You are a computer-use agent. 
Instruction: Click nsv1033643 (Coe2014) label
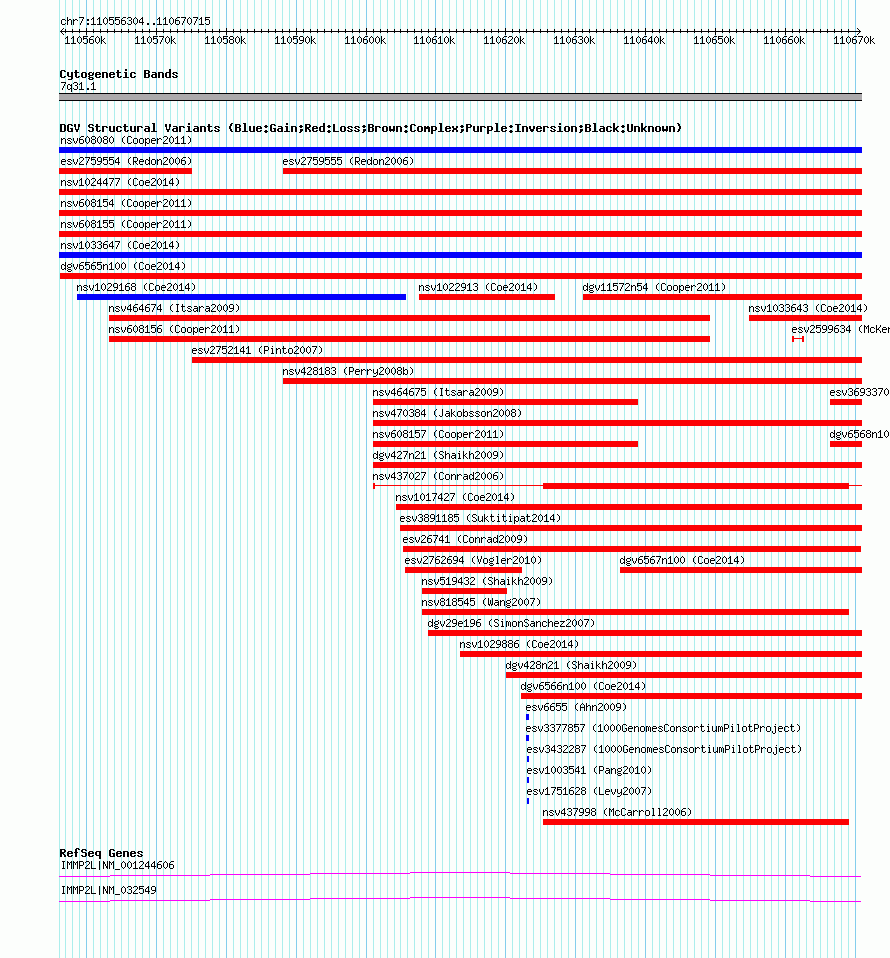(x=808, y=308)
